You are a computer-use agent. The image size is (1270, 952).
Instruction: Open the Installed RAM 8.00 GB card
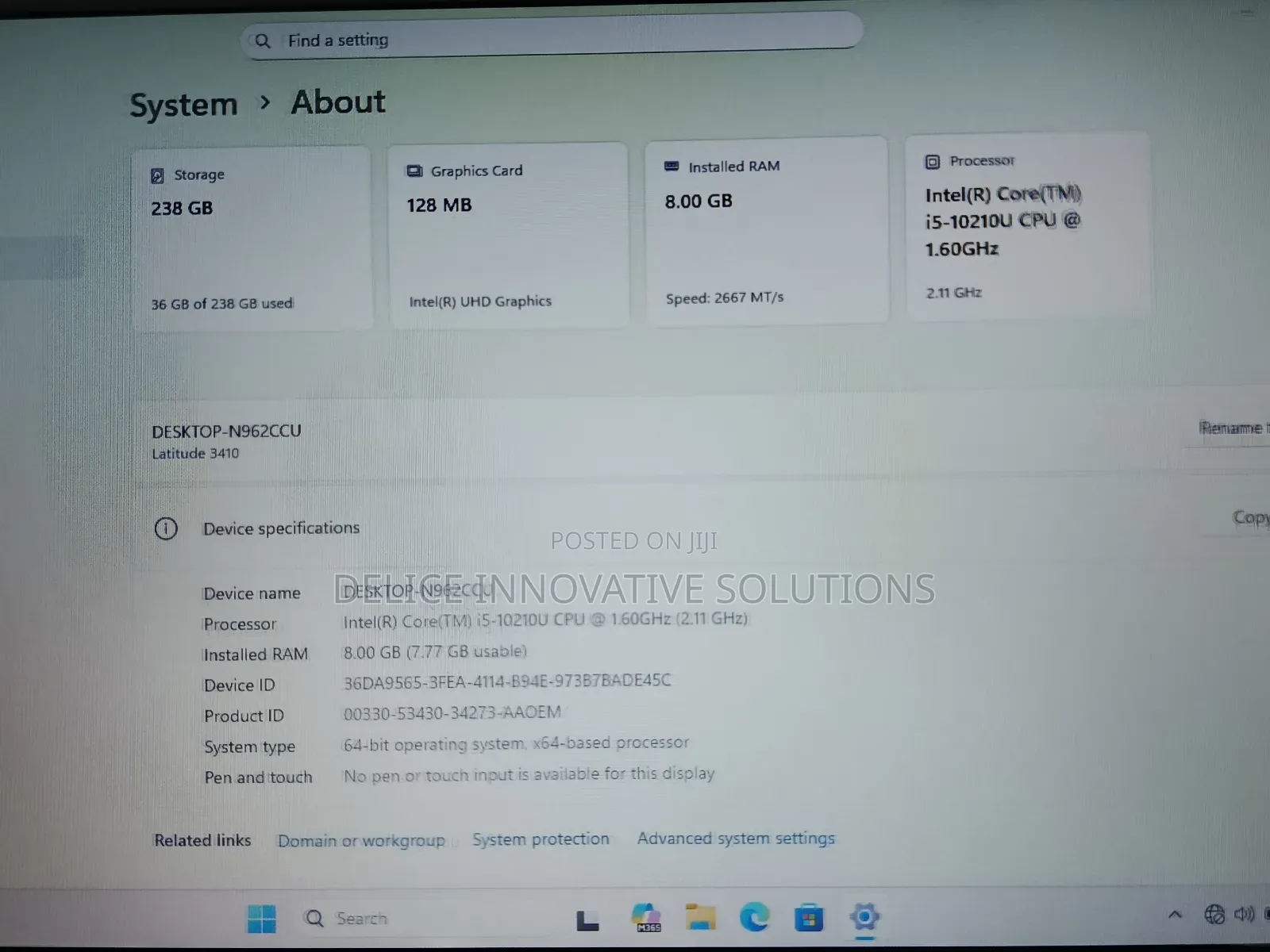coord(767,230)
